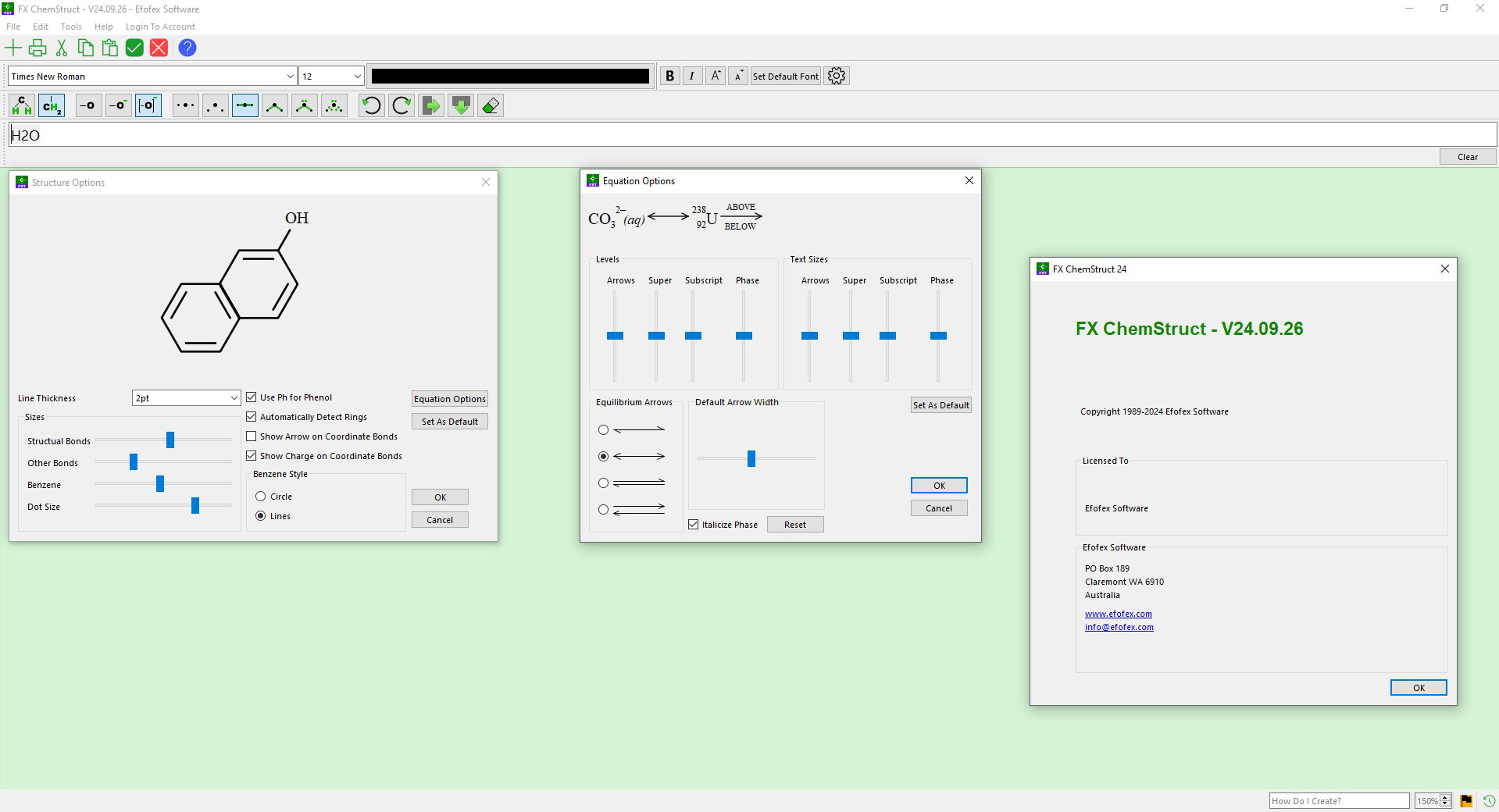Image resolution: width=1499 pixels, height=812 pixels.
Task: Click the print icon
Action: pyautogui.click(x=37, y=48)
